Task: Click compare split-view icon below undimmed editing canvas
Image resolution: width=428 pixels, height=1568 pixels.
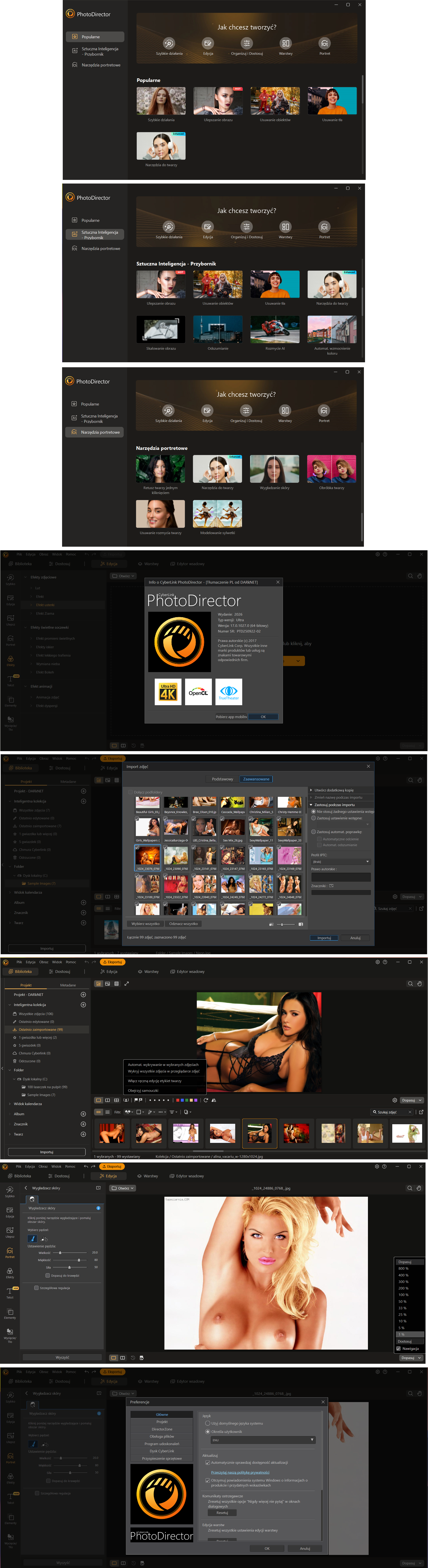Action: tap(123, 1357)
